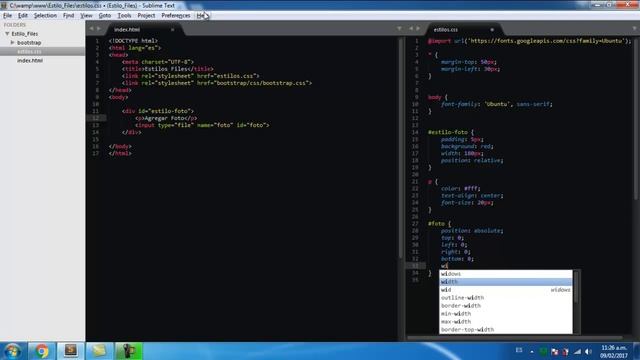This screenshot has width=640, height=360.
Task: Click the '@import url' line in estilos.css
Action: [529, 41]
